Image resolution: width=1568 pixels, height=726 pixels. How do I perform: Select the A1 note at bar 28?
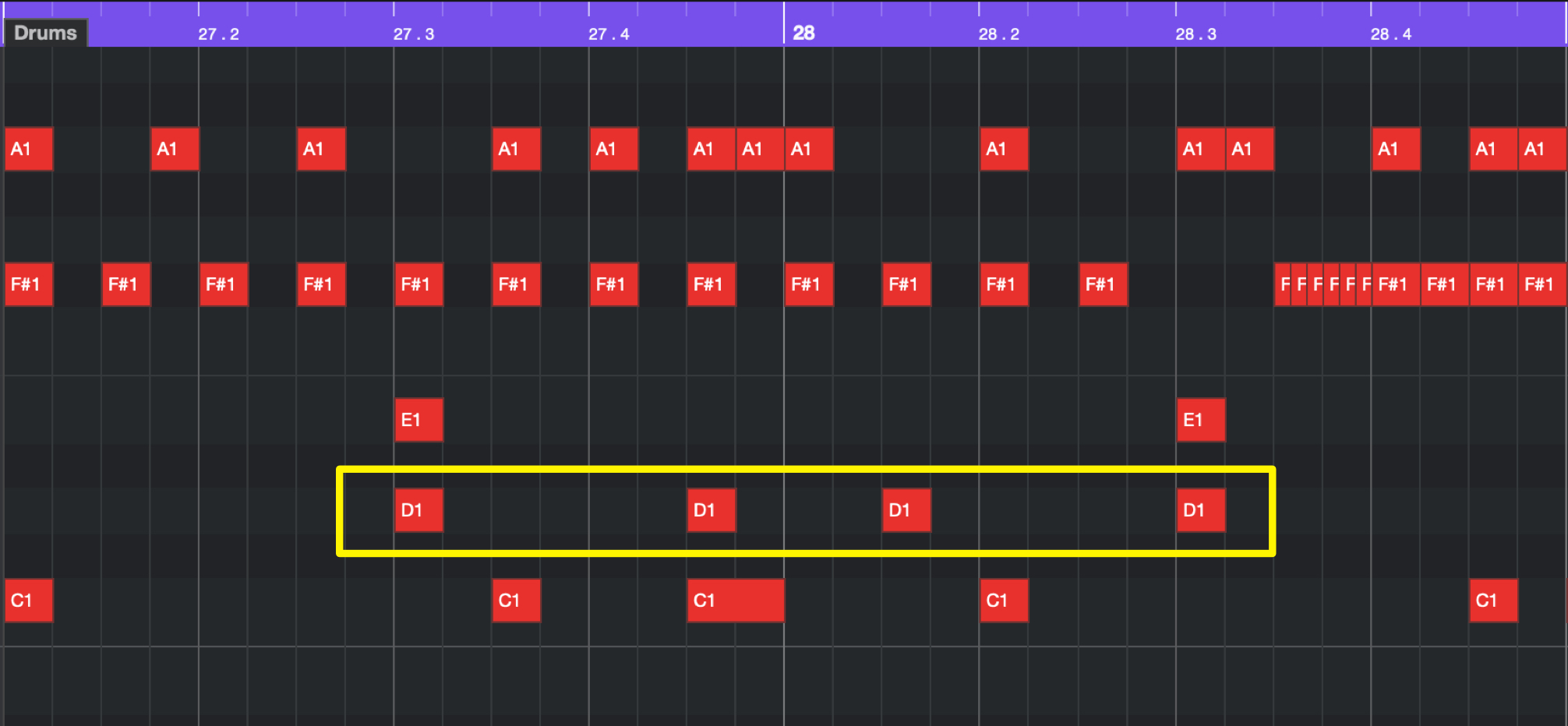[809, 149]
